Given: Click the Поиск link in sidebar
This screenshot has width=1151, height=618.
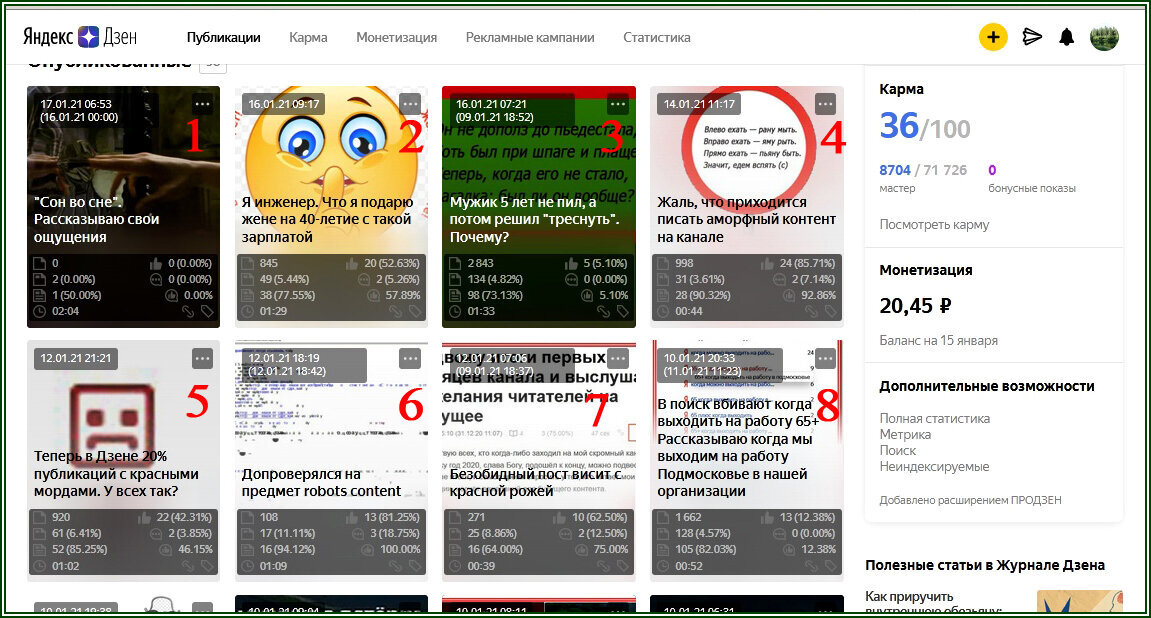Looking at the screenshot, I should tap(898, 451).
